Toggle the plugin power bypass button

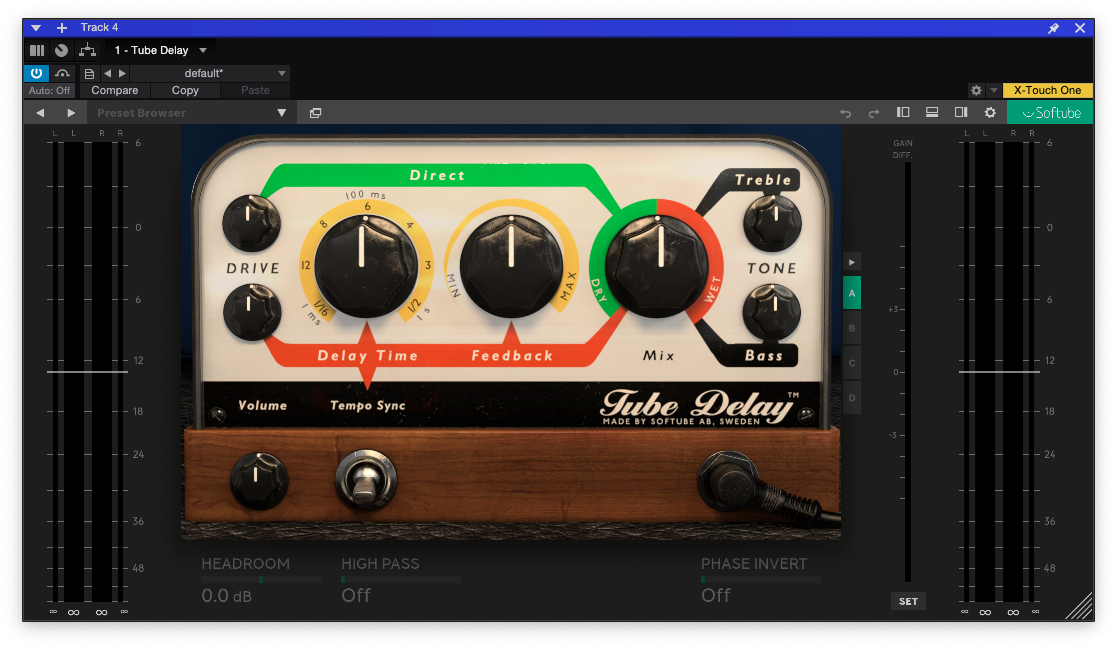tap(36, 73)
